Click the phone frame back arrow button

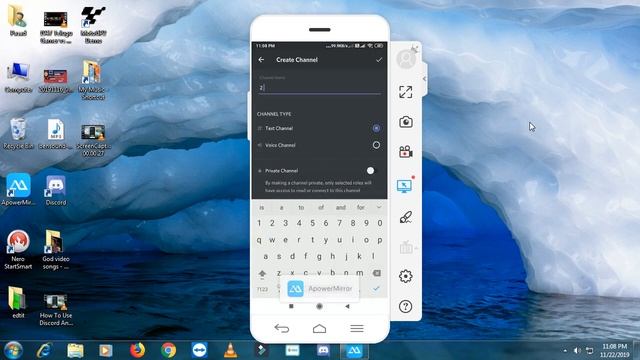tap(282, 328)
